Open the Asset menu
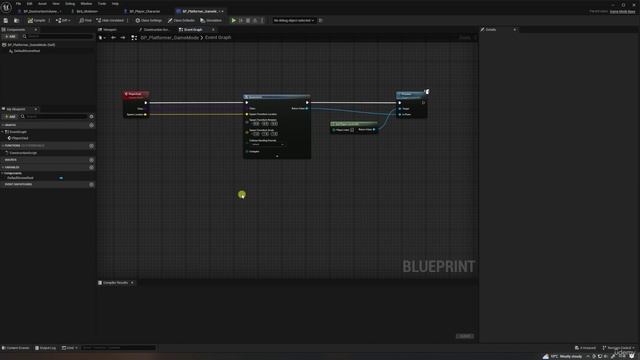 [42, 4]
